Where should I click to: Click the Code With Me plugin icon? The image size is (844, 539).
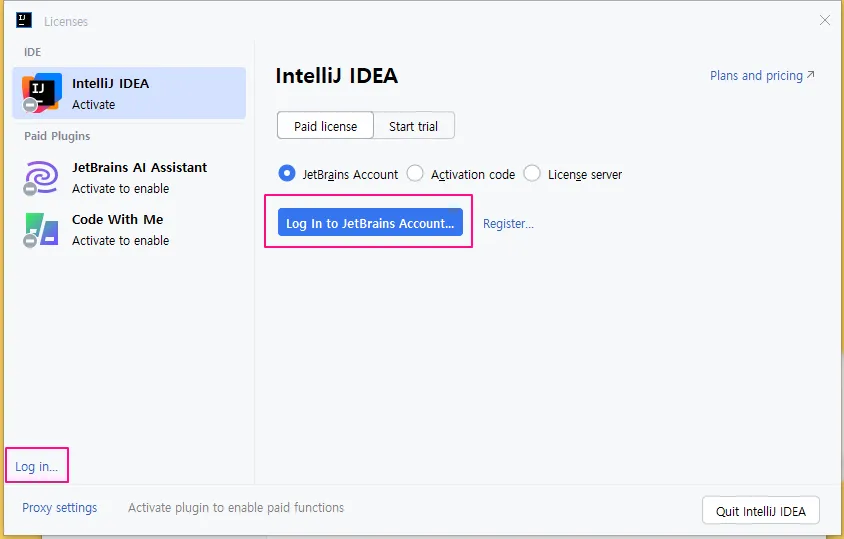(41, 229)
